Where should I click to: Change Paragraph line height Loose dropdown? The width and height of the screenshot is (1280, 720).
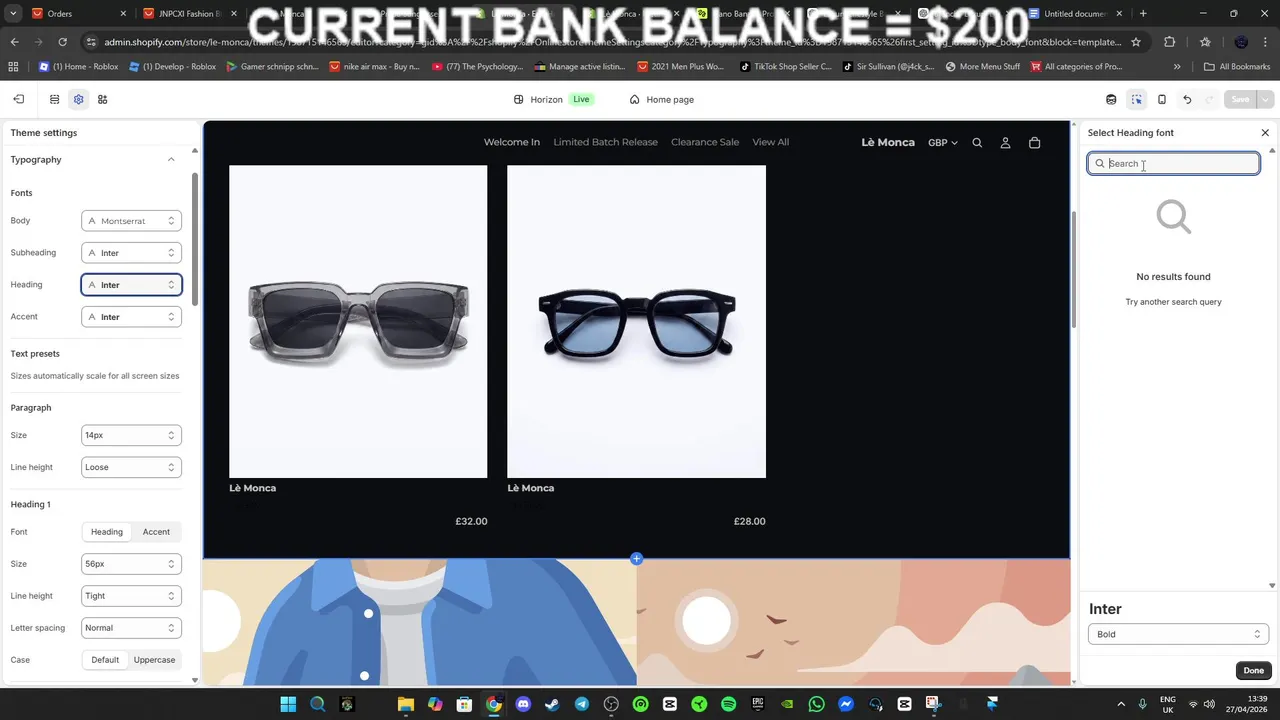[x=131, y=467]
